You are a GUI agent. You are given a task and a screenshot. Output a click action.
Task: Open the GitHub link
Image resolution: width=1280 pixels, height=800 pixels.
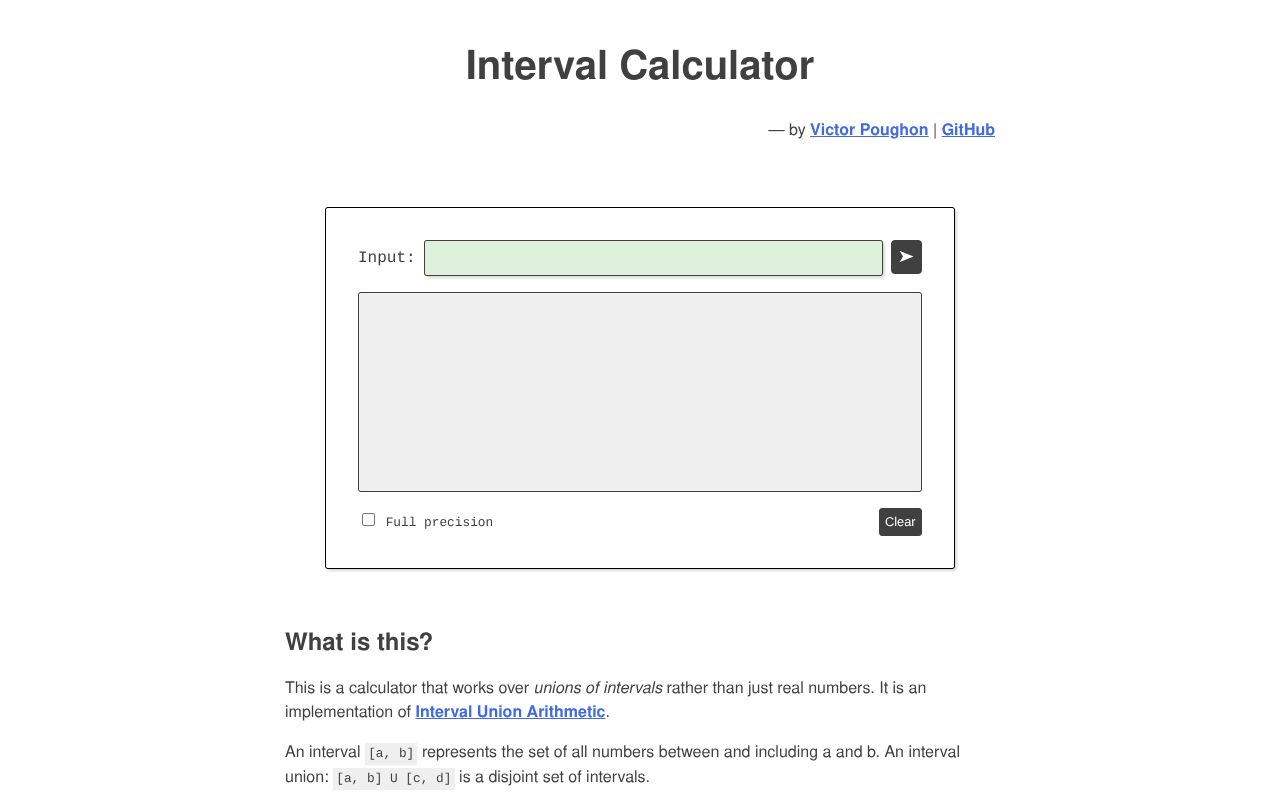click(968, 129)
